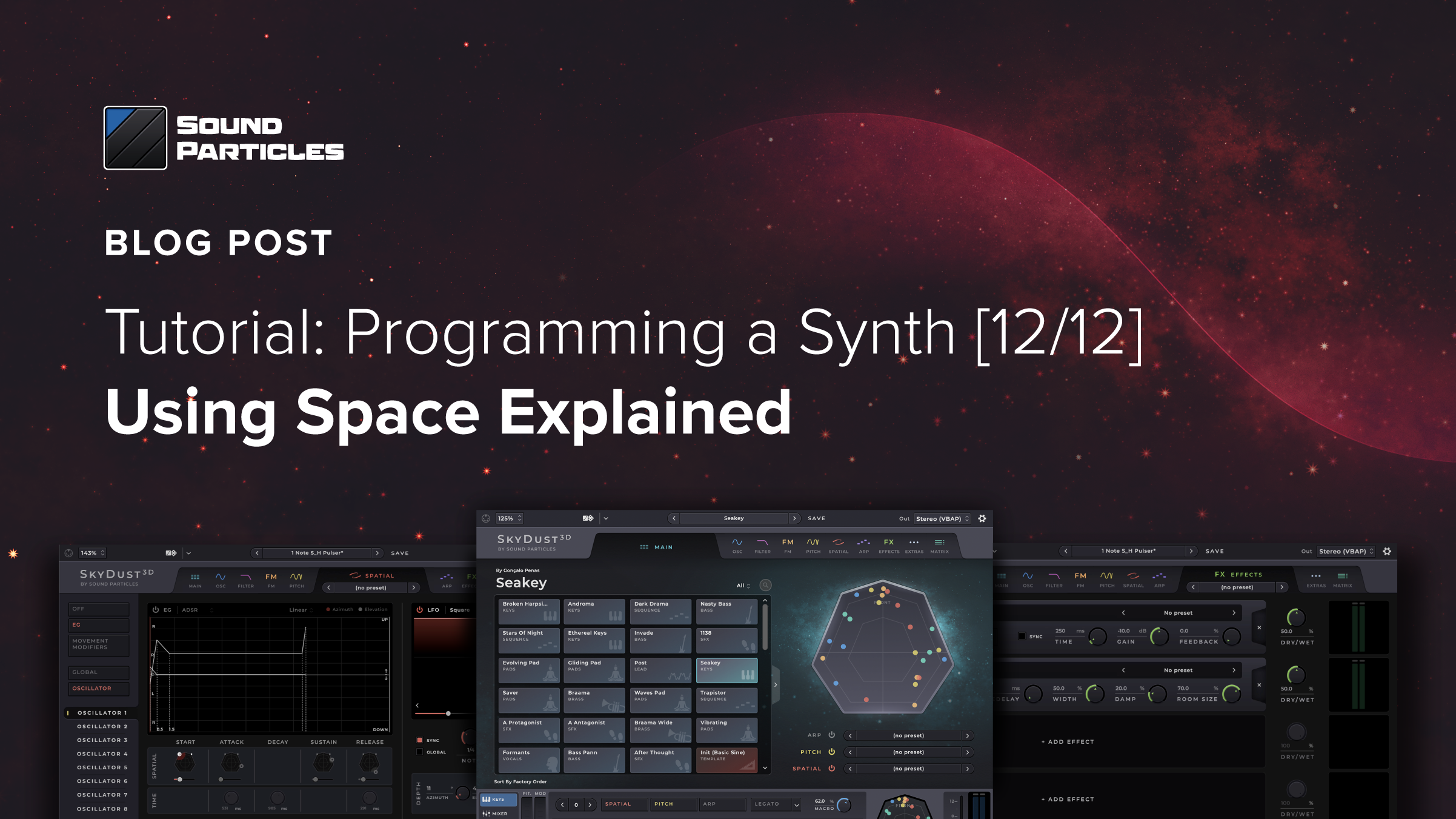Screen dimensions: 1456x819
Task: Switch to MAIN tab in left Spatial window
Action: click(x=195, y=580)
